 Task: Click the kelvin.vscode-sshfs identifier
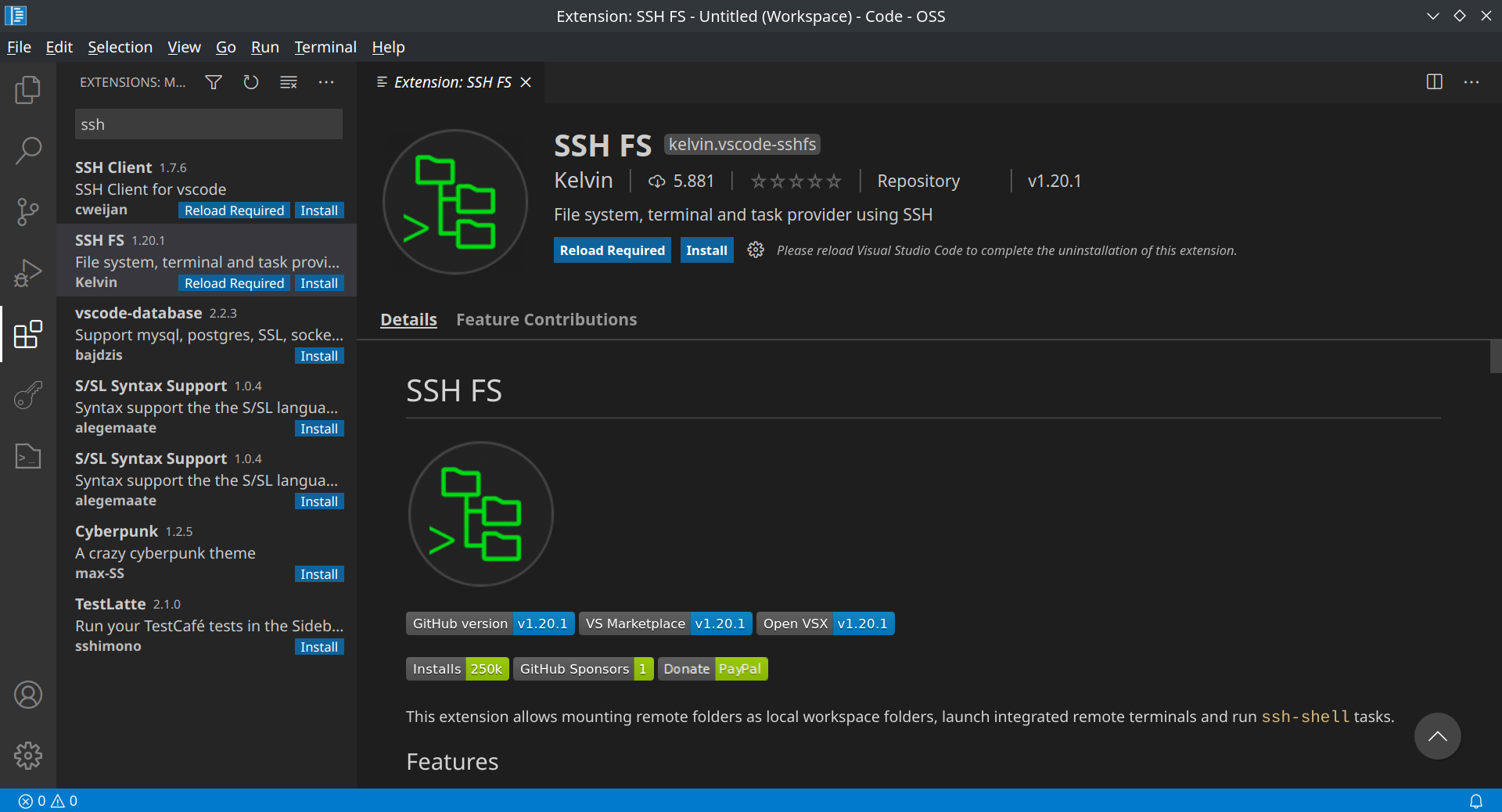[742, 145]
